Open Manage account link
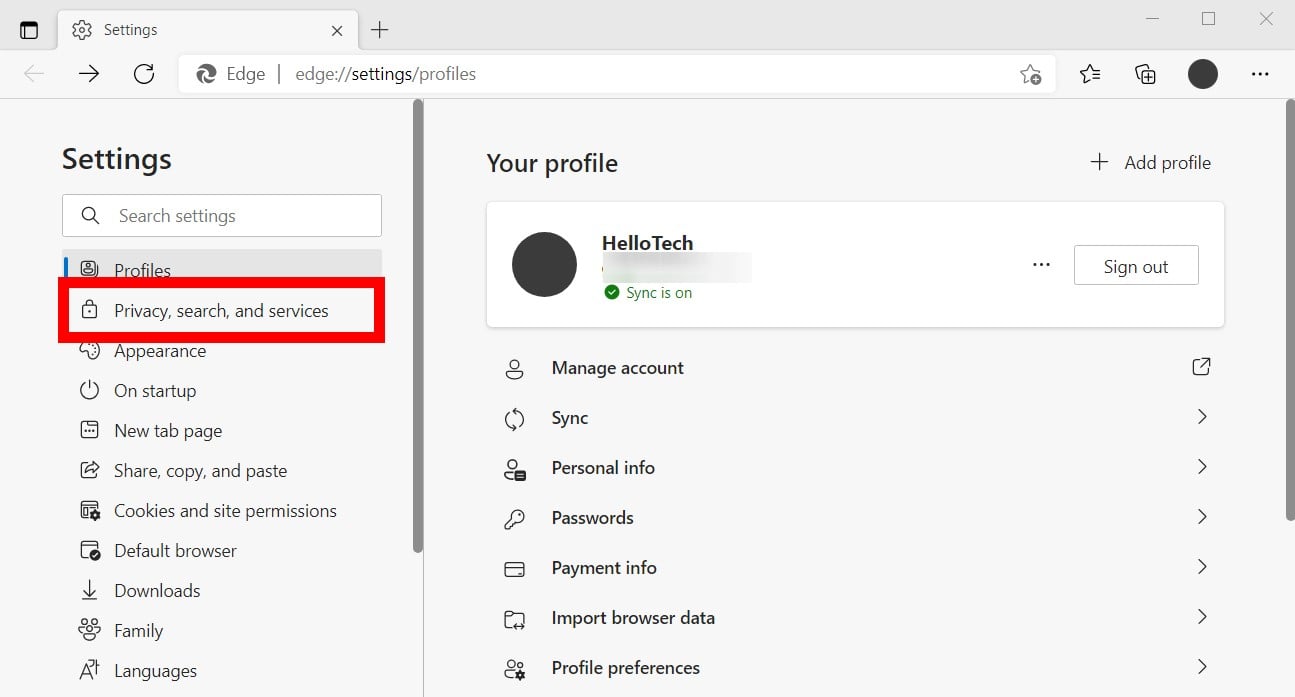1295x697 pixels. 855,368
